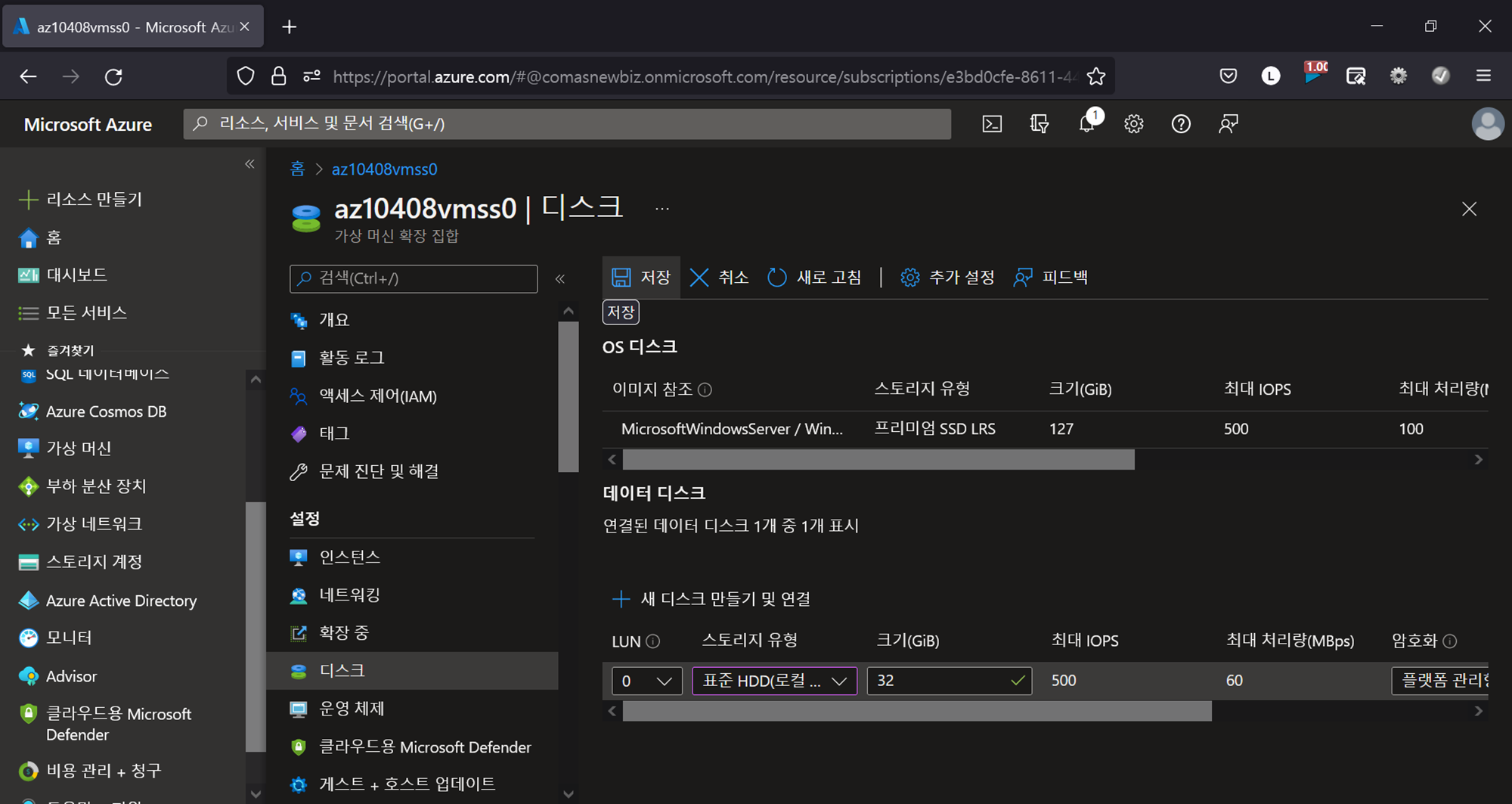Click the 모니터 gauge icon
This screenshot has width=1512, height=804.
(x=28, y=638)
